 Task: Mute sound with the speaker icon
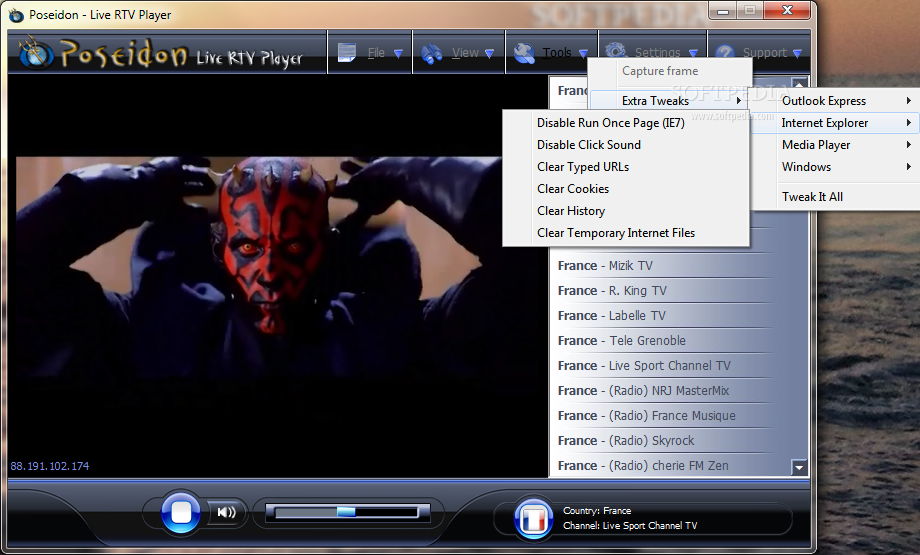[x=226, y=512]
